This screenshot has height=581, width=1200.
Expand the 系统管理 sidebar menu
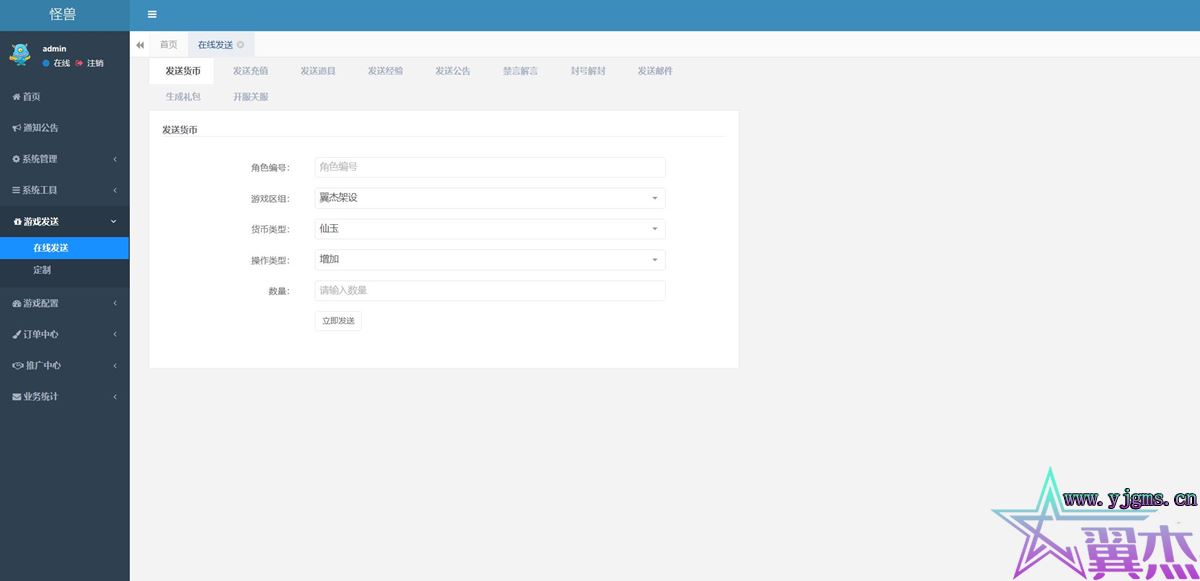[x=64, y=159]
